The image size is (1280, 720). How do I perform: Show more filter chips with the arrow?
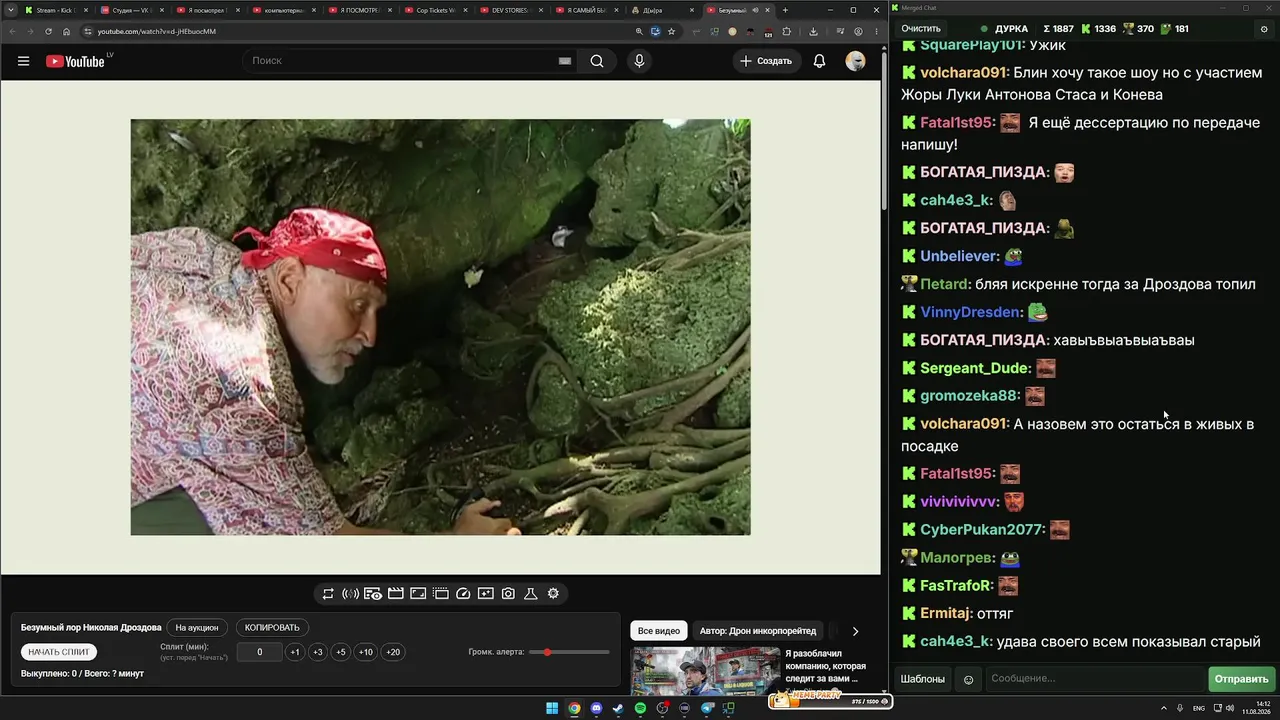click(855, 631)
